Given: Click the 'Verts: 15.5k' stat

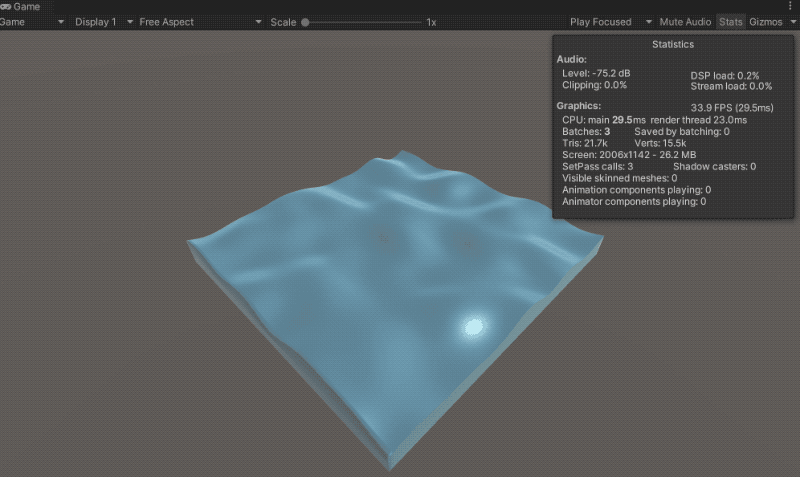Looking at the screenshot, I should point(660,143).
